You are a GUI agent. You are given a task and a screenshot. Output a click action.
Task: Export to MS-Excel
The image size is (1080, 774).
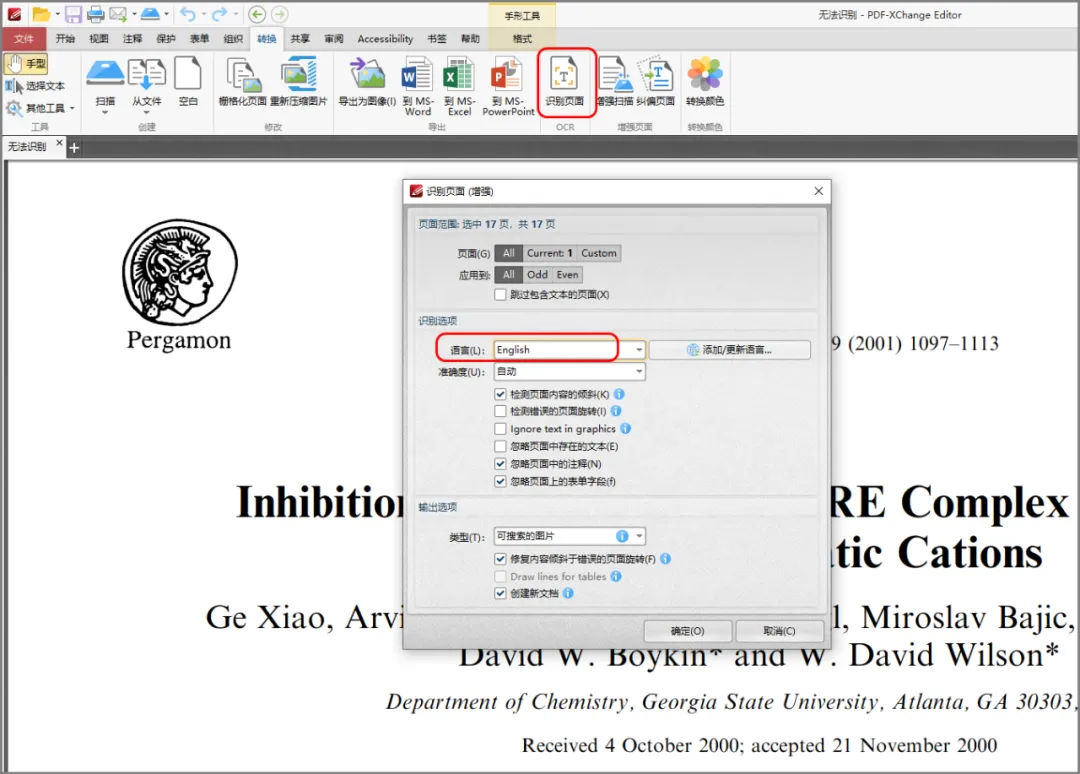(x=459, y=87)
